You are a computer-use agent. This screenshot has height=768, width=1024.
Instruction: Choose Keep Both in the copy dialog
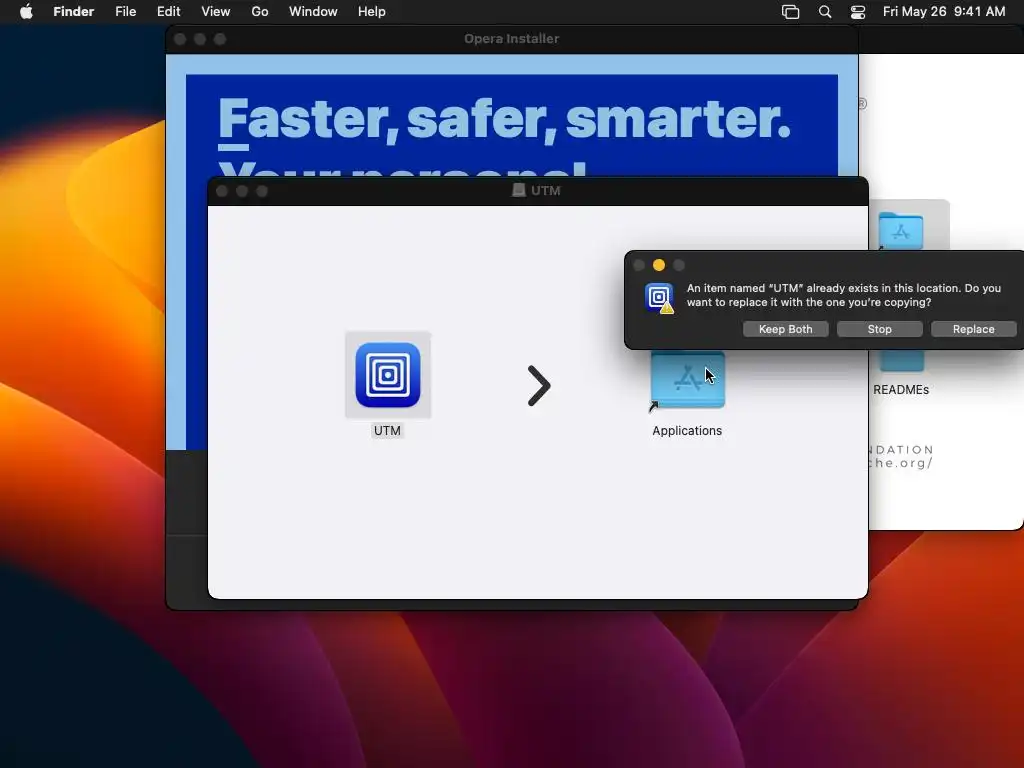pyautogui.click(x=785, y=329)
